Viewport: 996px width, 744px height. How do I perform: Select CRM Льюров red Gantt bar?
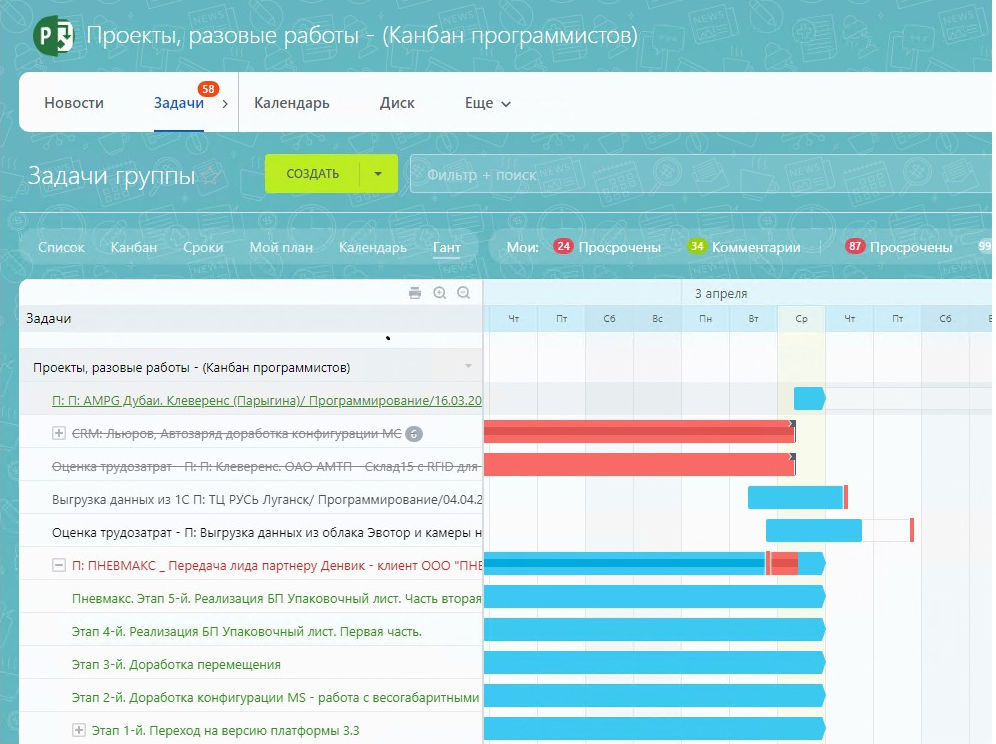[639, 431]
